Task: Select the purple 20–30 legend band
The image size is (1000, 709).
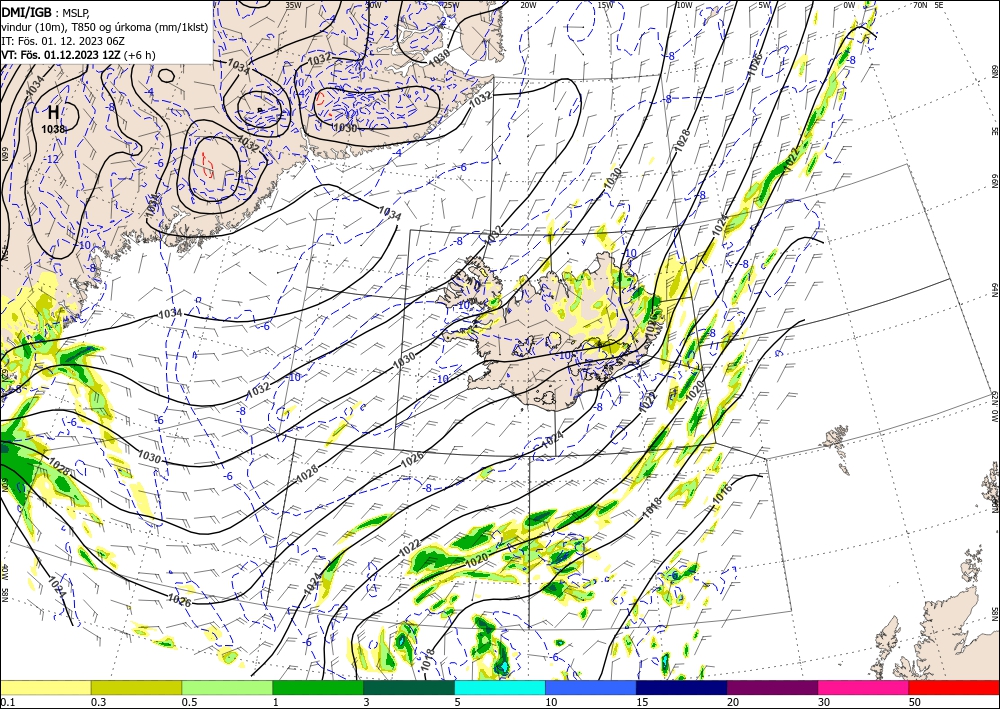Action: [772, 687]
